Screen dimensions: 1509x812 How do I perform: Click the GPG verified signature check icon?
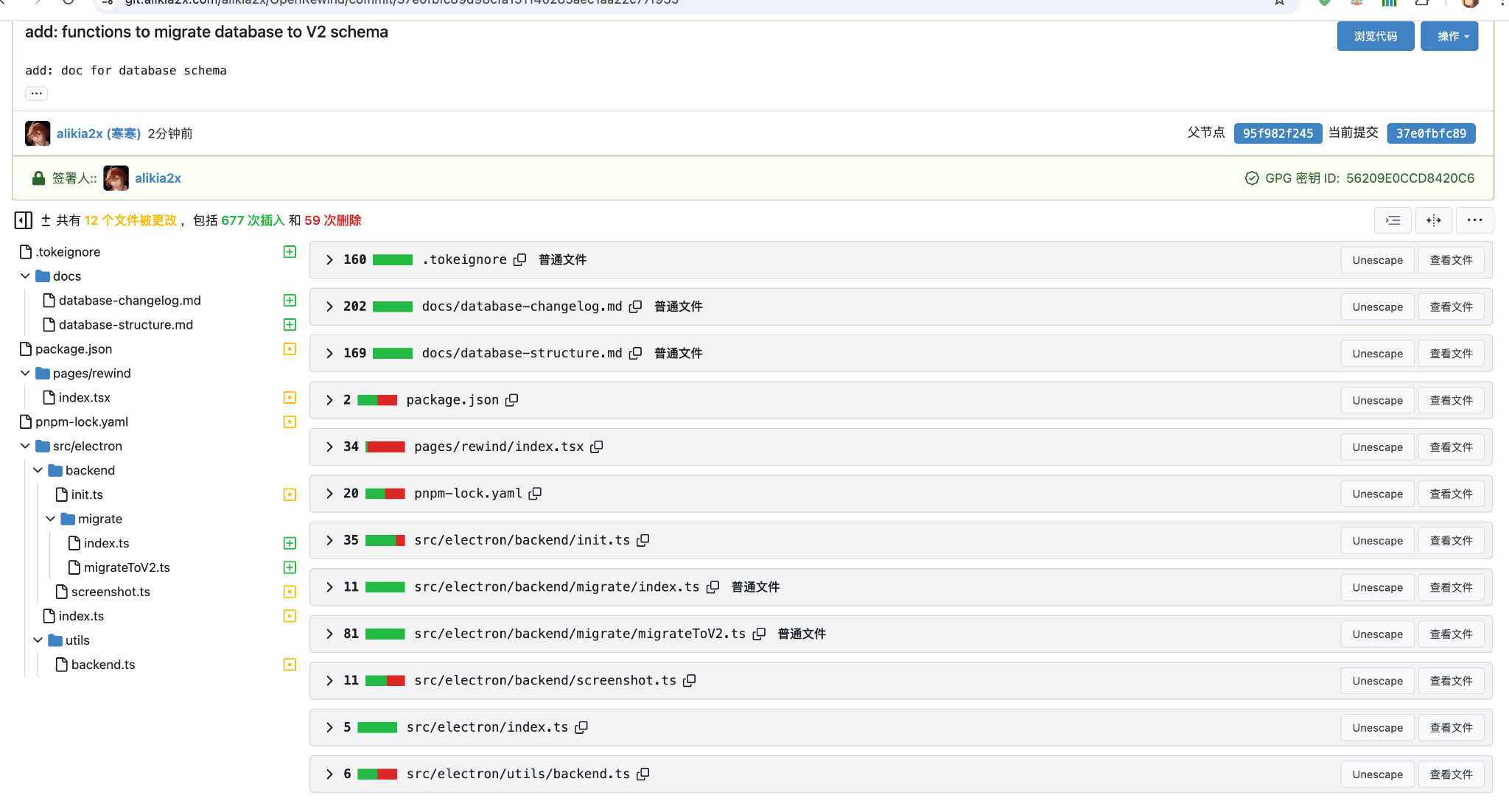pyautogui.click(x=1251, y=178)
